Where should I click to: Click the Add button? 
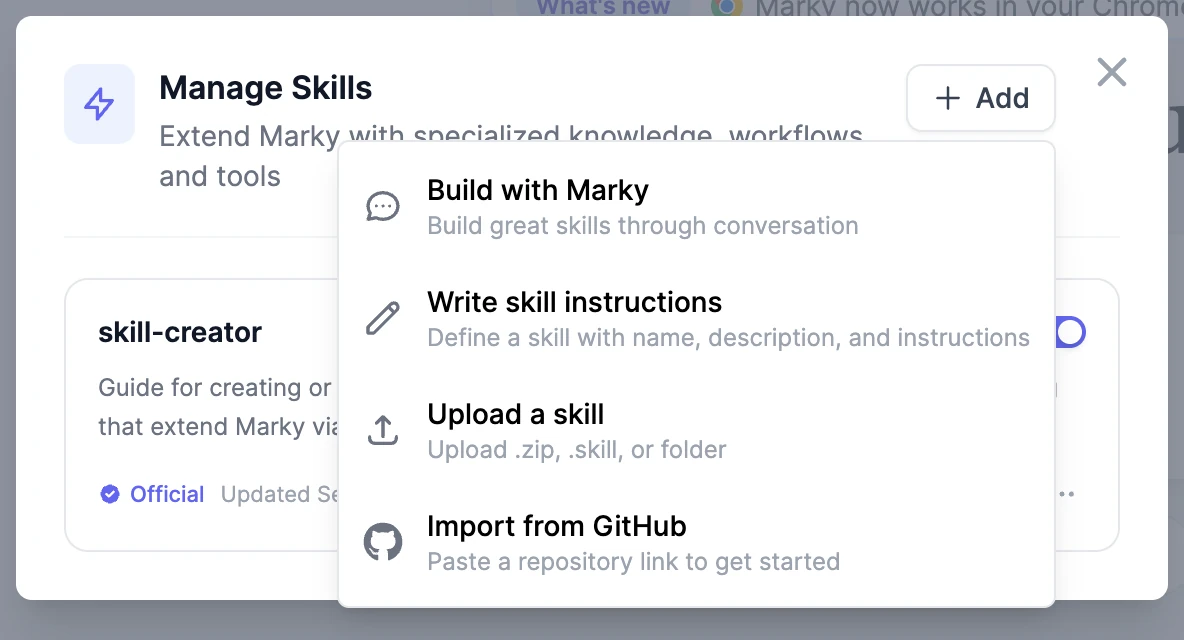pyautogui.click(x=980, y=98)
